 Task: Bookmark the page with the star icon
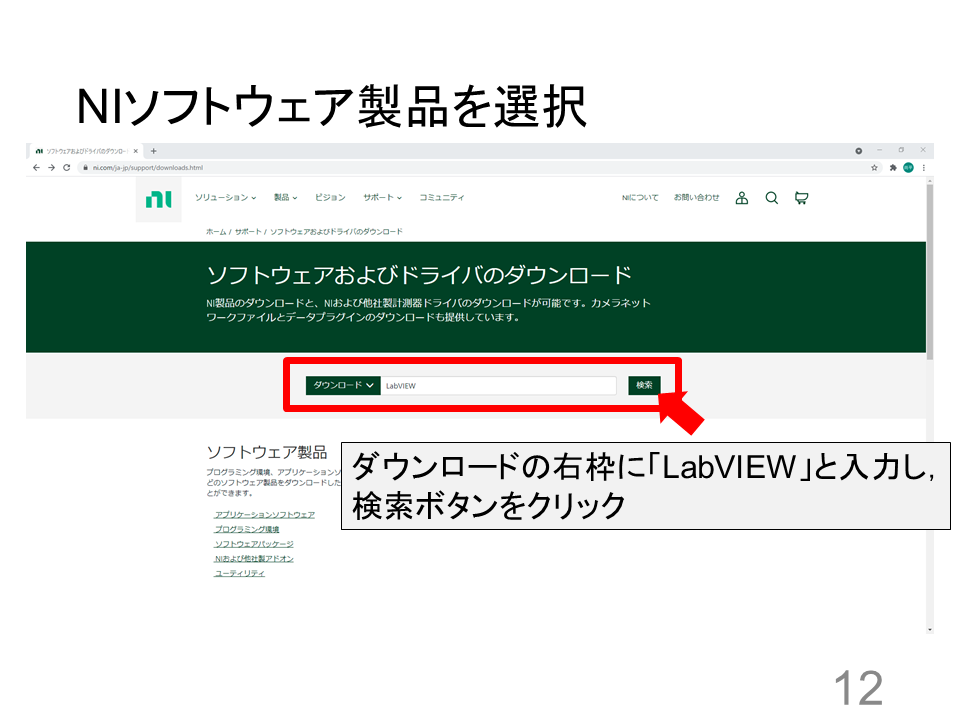tap(874, 168)
